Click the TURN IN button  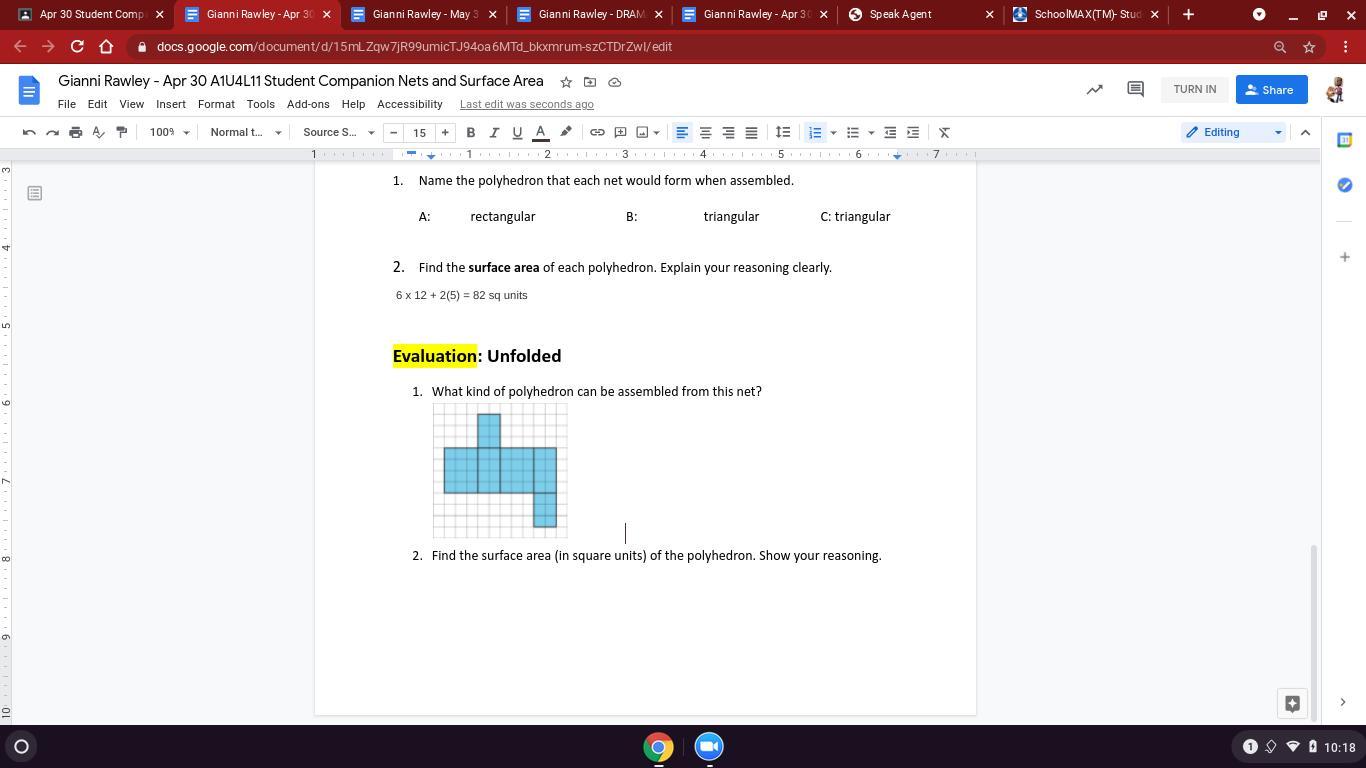click(1195, 89)
